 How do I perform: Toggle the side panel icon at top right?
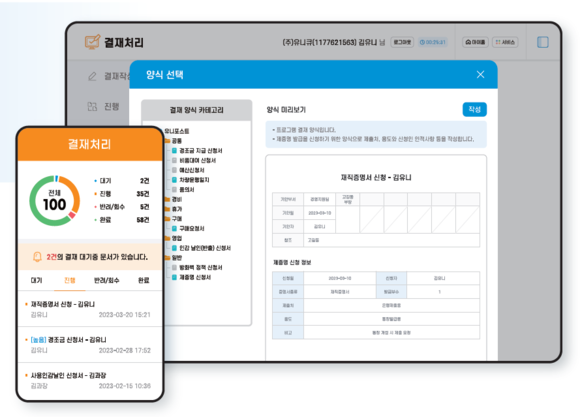click(543, 42)
